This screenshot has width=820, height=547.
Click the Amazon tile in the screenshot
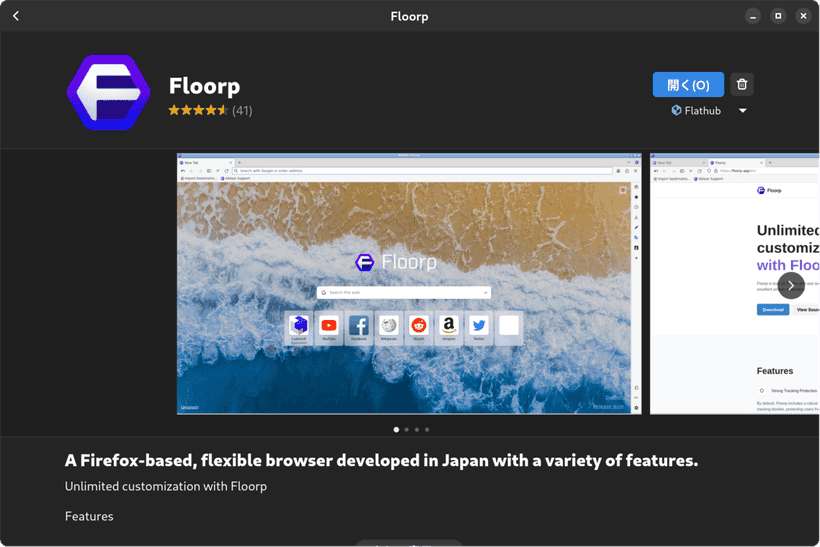pyautogui.click(x=449, y=326)
